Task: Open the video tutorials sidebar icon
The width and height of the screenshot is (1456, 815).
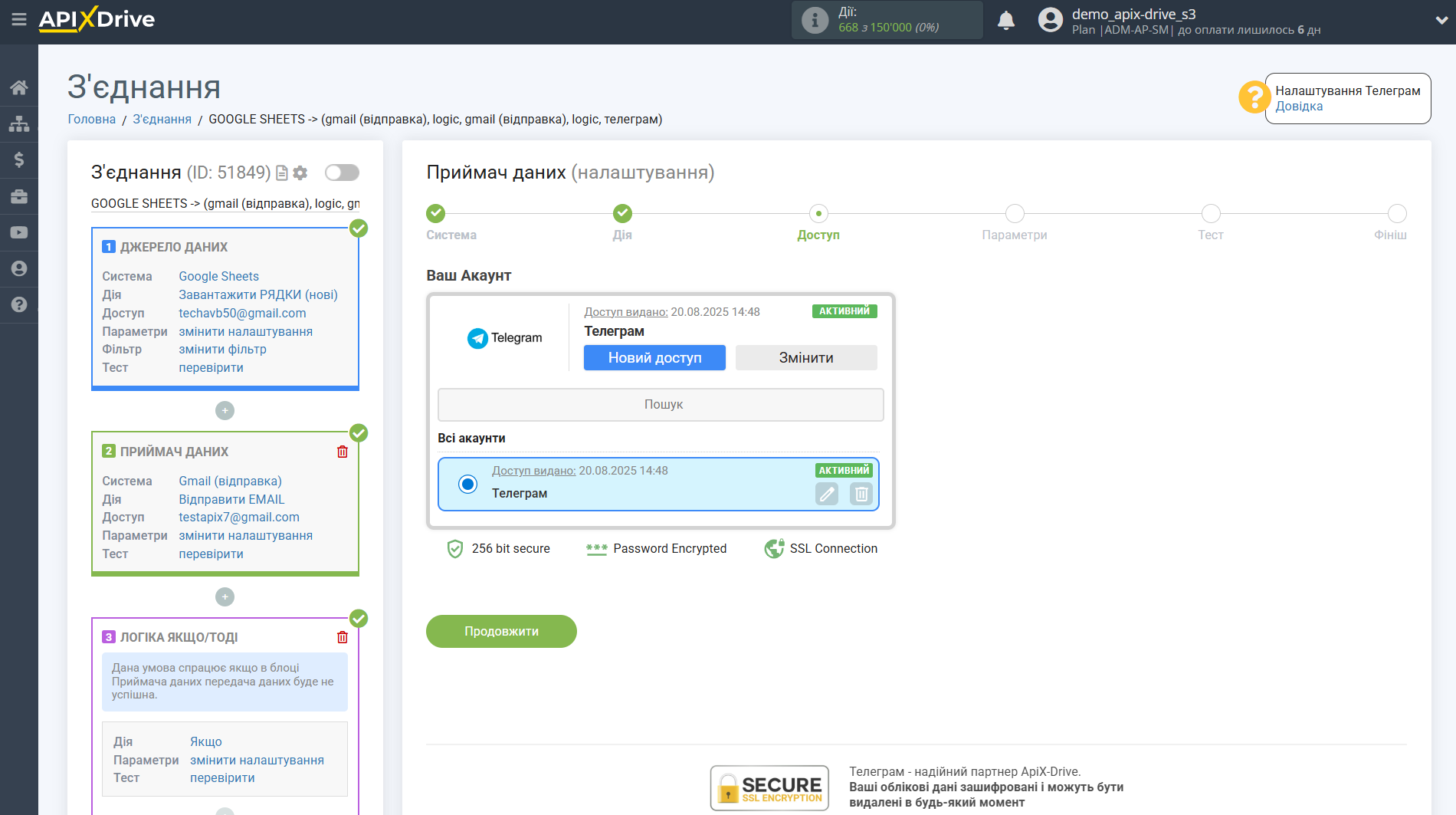Action: coord(19,232)
